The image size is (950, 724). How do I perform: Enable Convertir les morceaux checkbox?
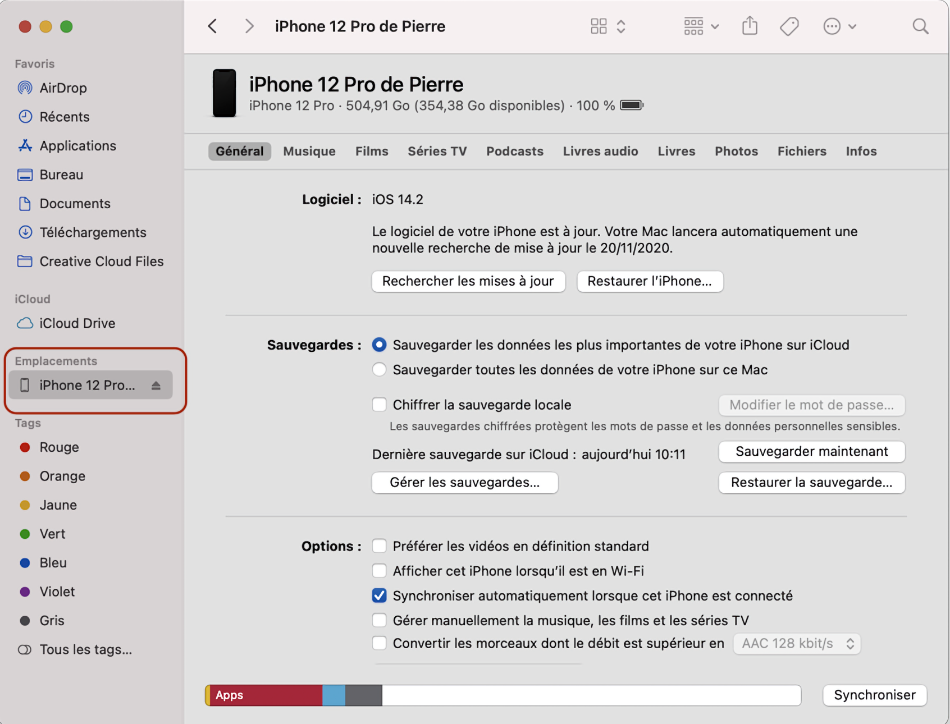point(379,643)
